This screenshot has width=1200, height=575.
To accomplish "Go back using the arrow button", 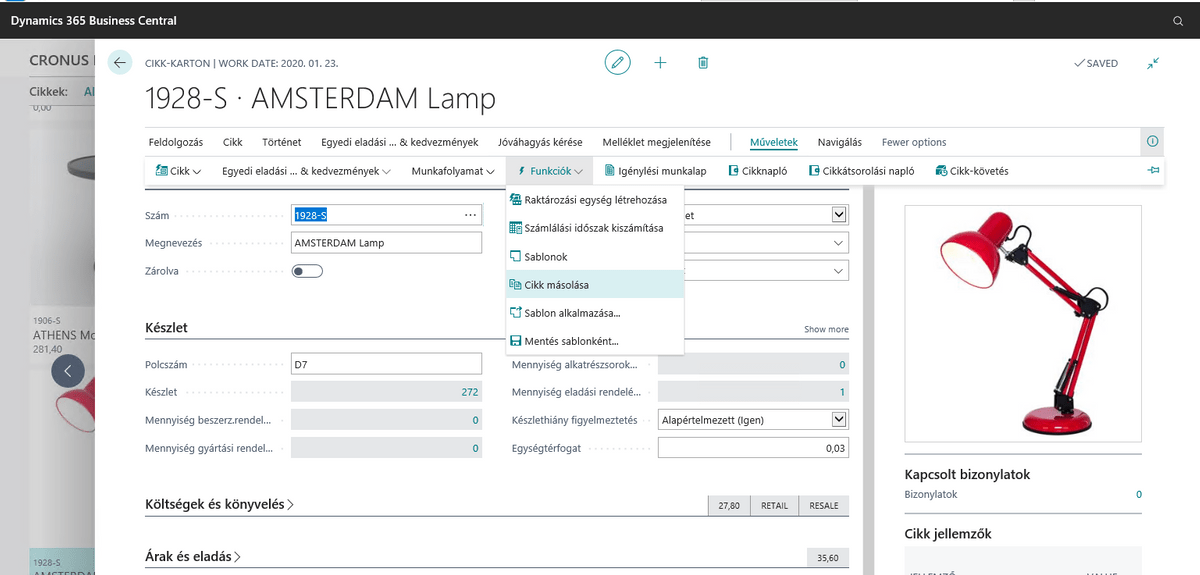I will 120,63.
